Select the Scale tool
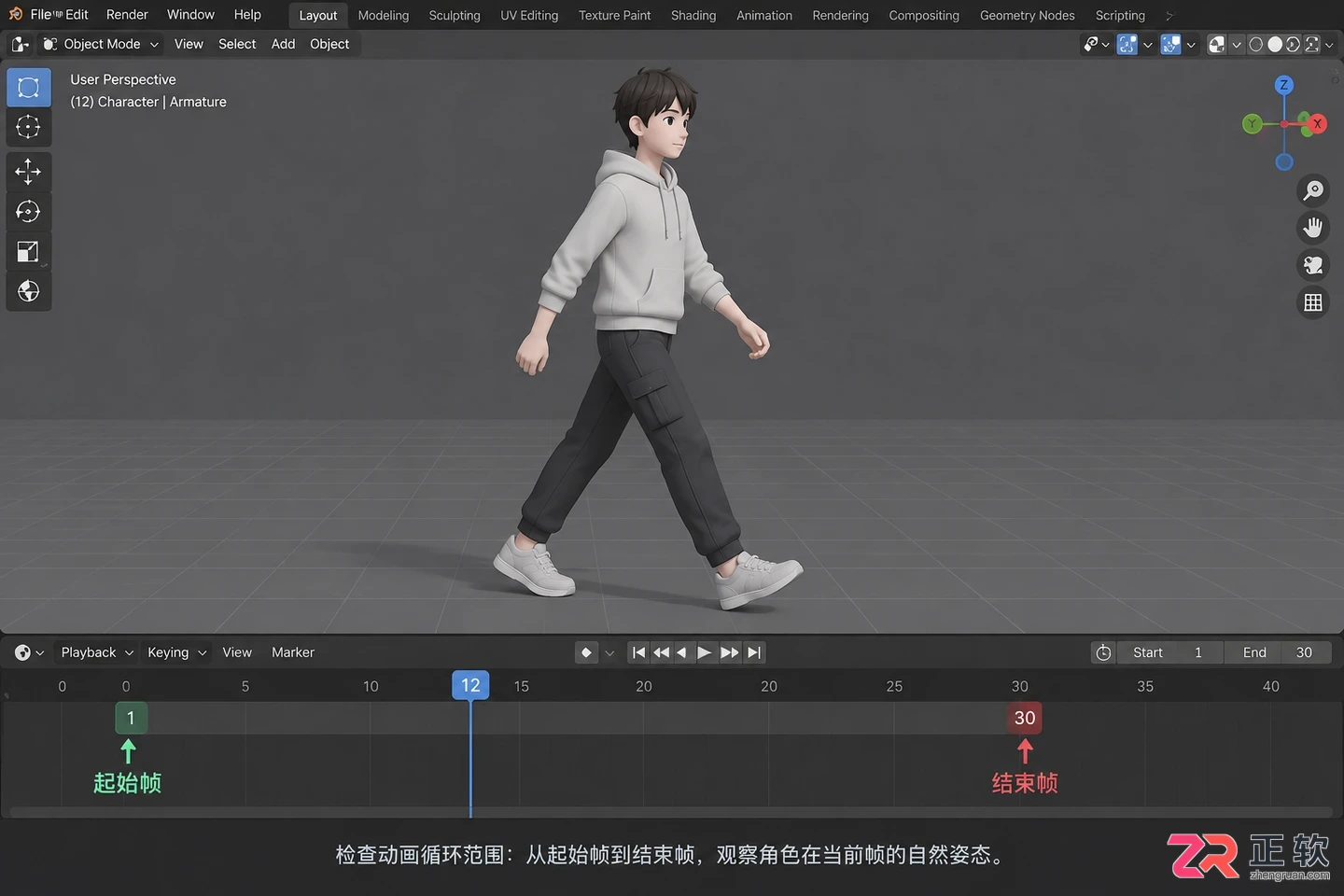Viewport: 1344px width, 896px height. coord(29,252)
